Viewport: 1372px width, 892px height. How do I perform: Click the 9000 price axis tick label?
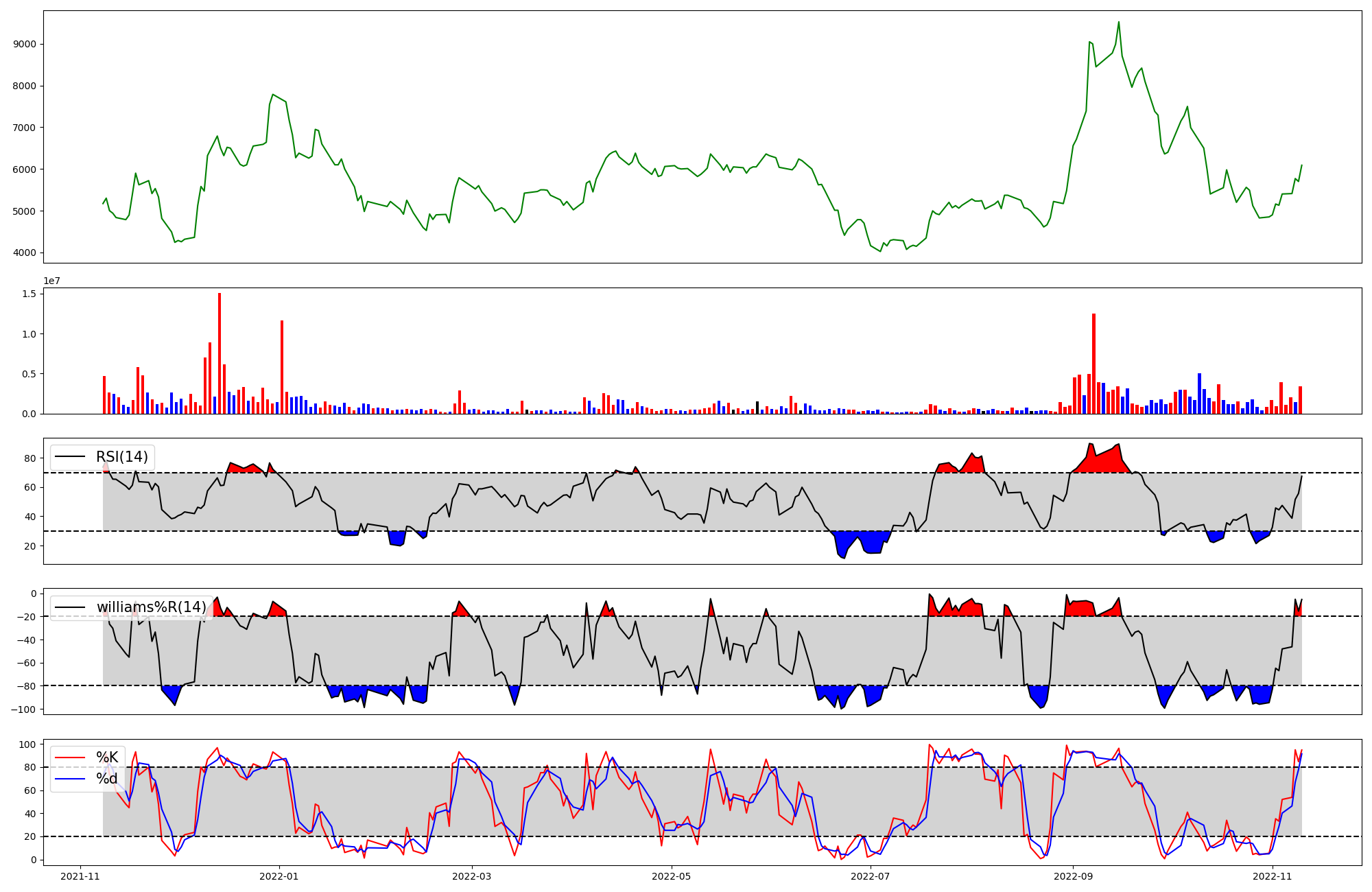[25, 45]
